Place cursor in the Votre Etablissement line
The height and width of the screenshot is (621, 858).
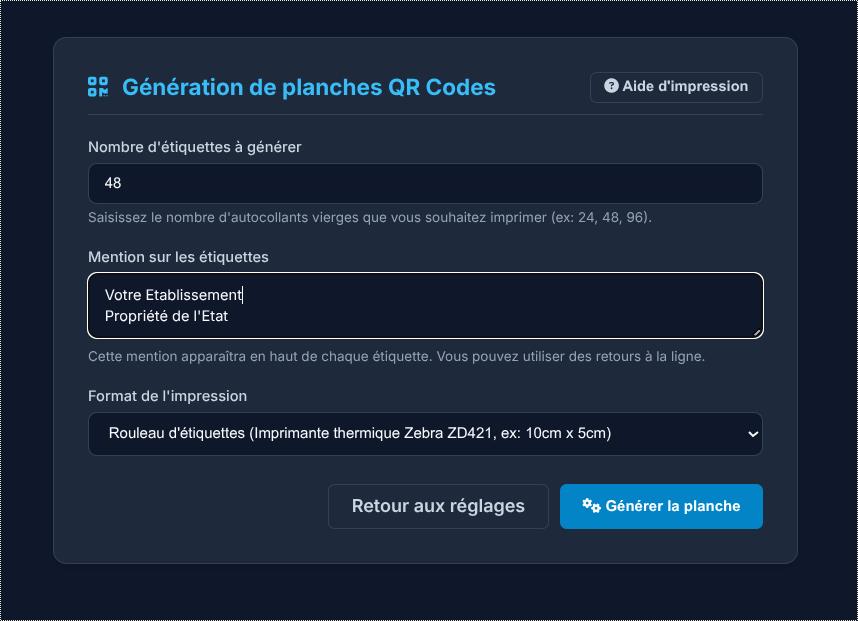coord(173,295)
